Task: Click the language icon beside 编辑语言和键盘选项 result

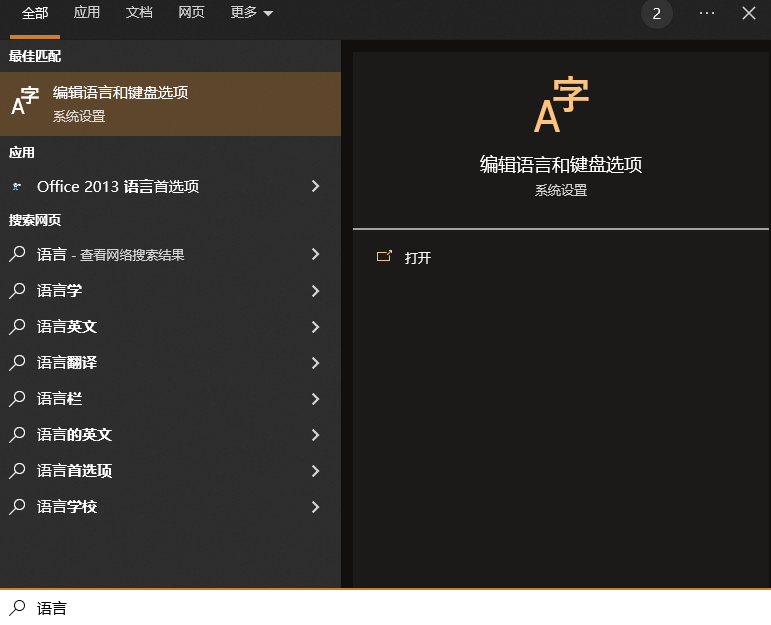Action: pyautogui.click(x=25, y=102)
